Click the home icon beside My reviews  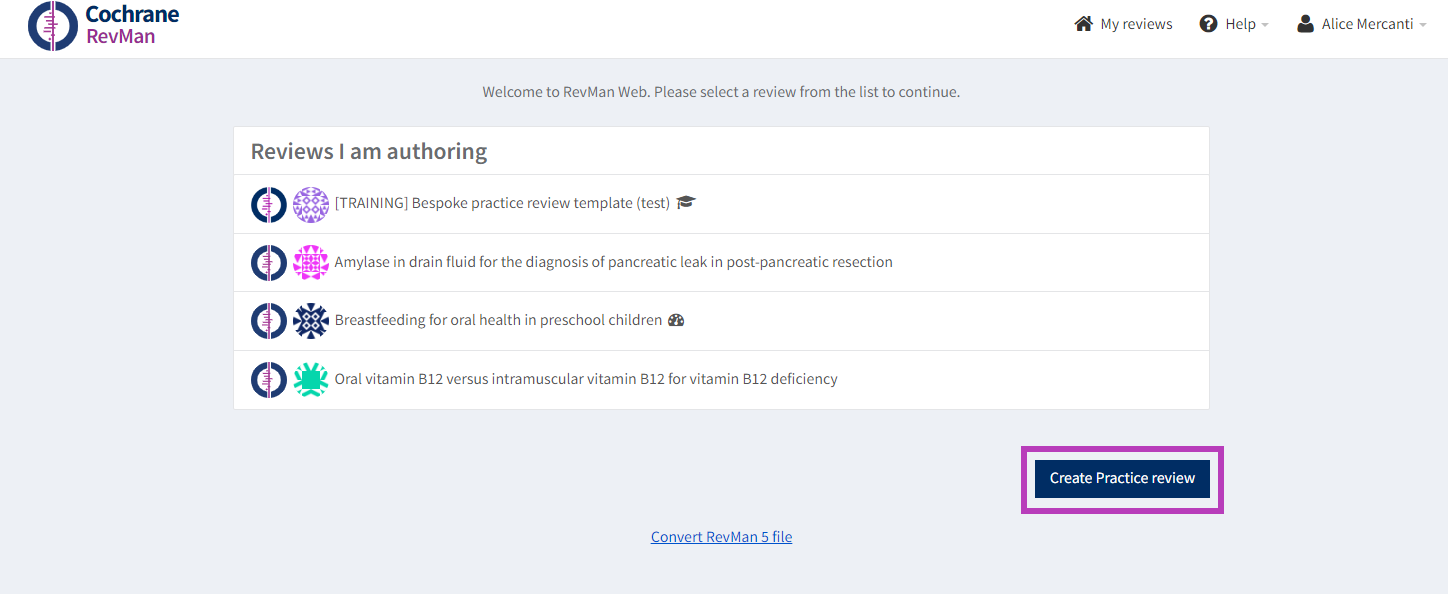coord(1083,24)
